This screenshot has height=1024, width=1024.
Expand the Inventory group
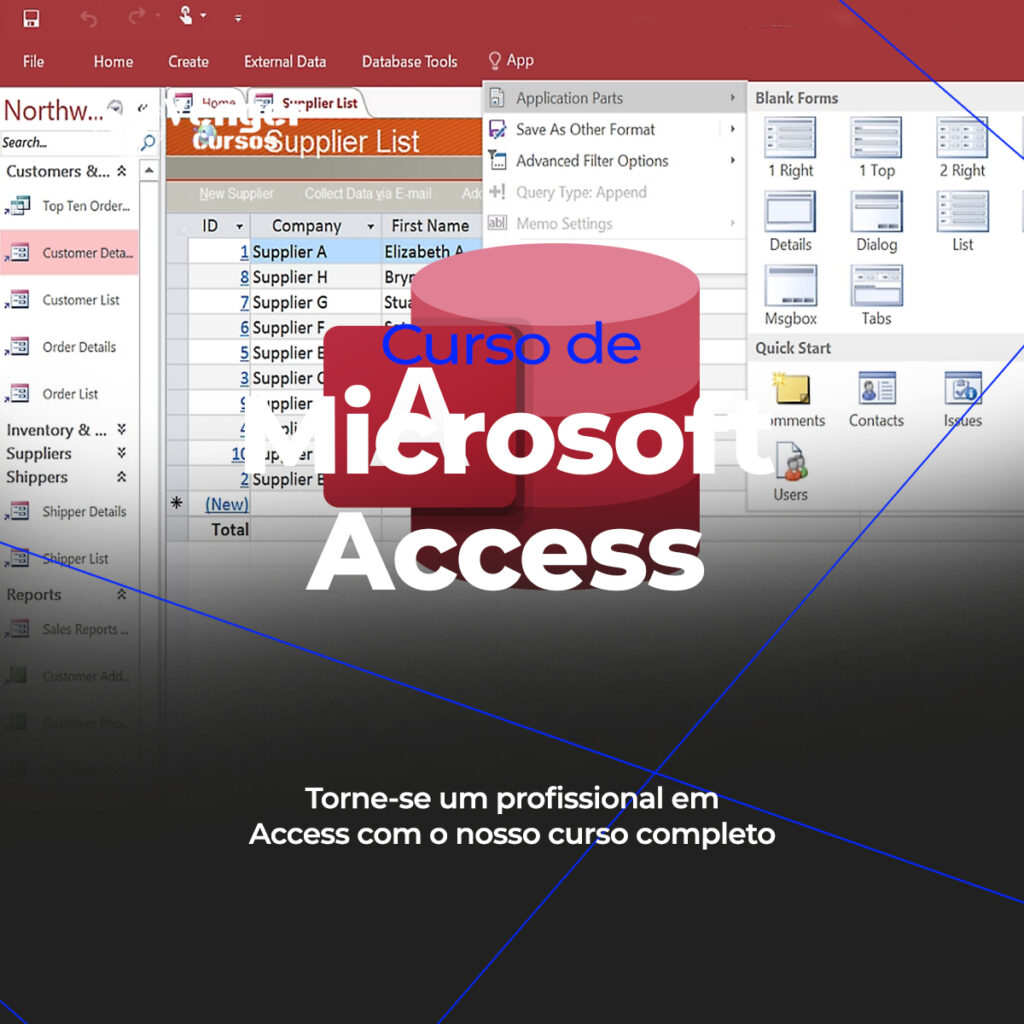[x=121, y=429]
